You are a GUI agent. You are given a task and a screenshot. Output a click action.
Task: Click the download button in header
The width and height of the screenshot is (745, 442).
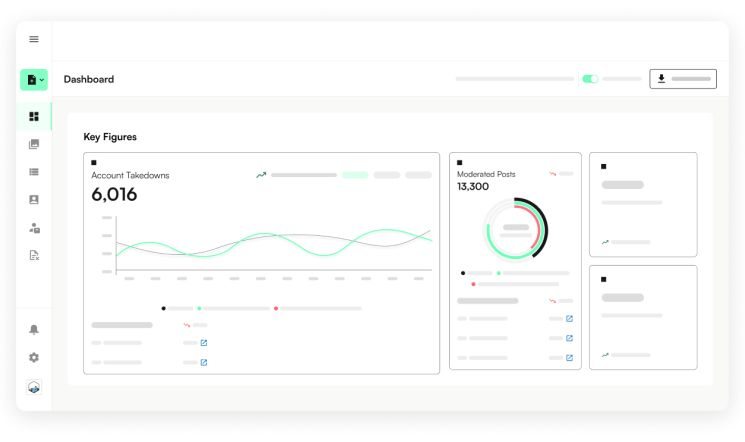tap(682, 79)
